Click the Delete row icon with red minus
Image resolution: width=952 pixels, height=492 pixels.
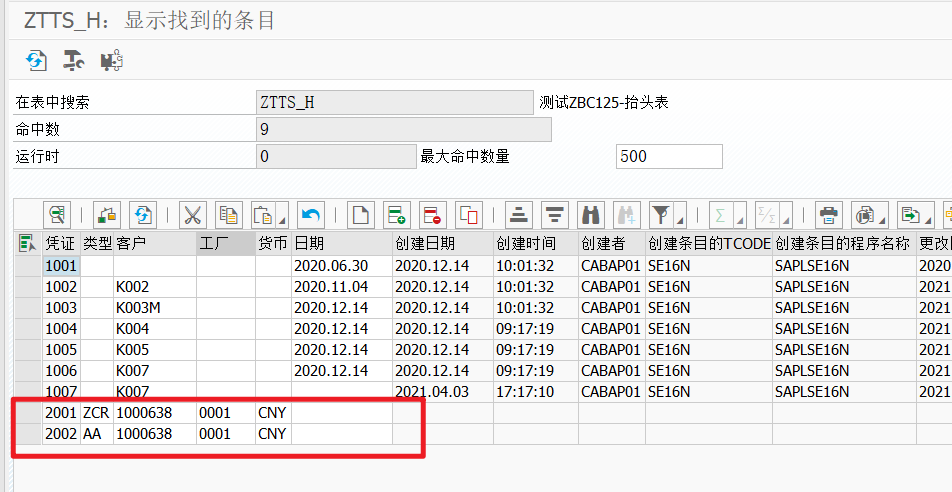433,215
